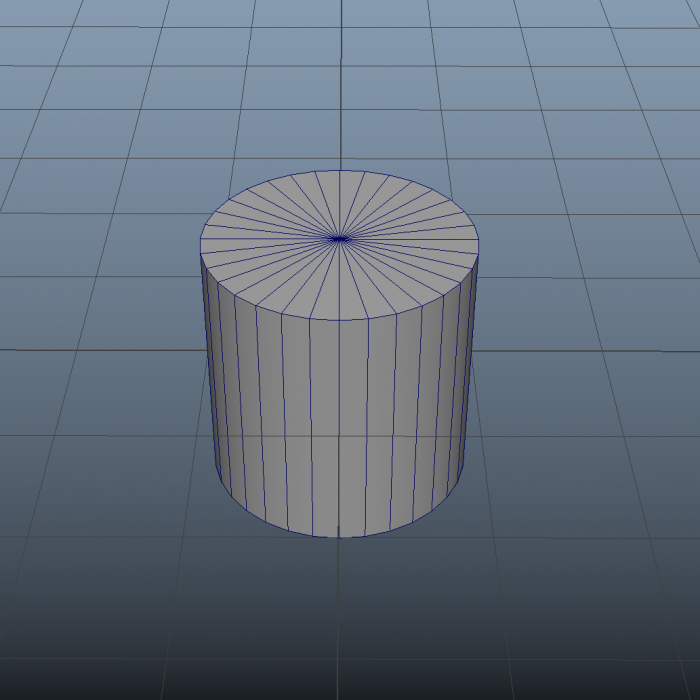Viewport: 700px width, 700px height.
Task: Click the bottom-left corner of the cylinder
Action: 221,479
